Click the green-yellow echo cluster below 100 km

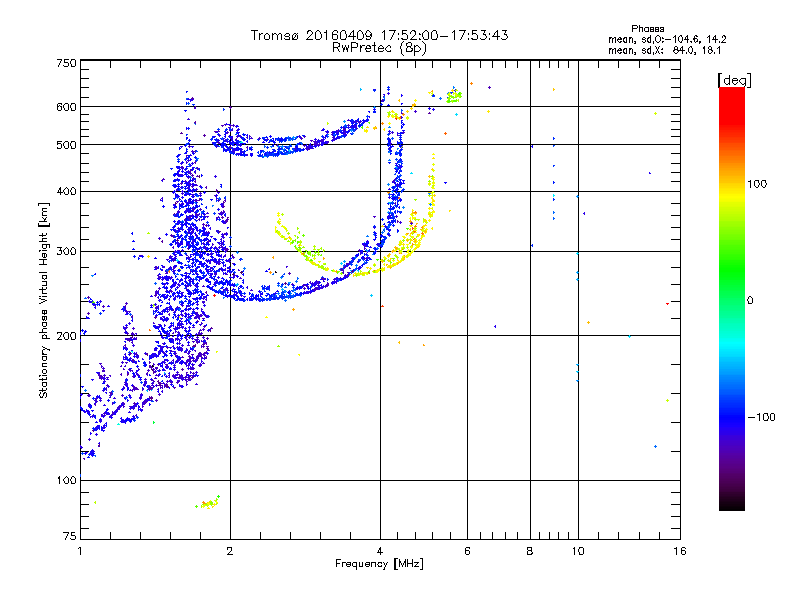208,503
